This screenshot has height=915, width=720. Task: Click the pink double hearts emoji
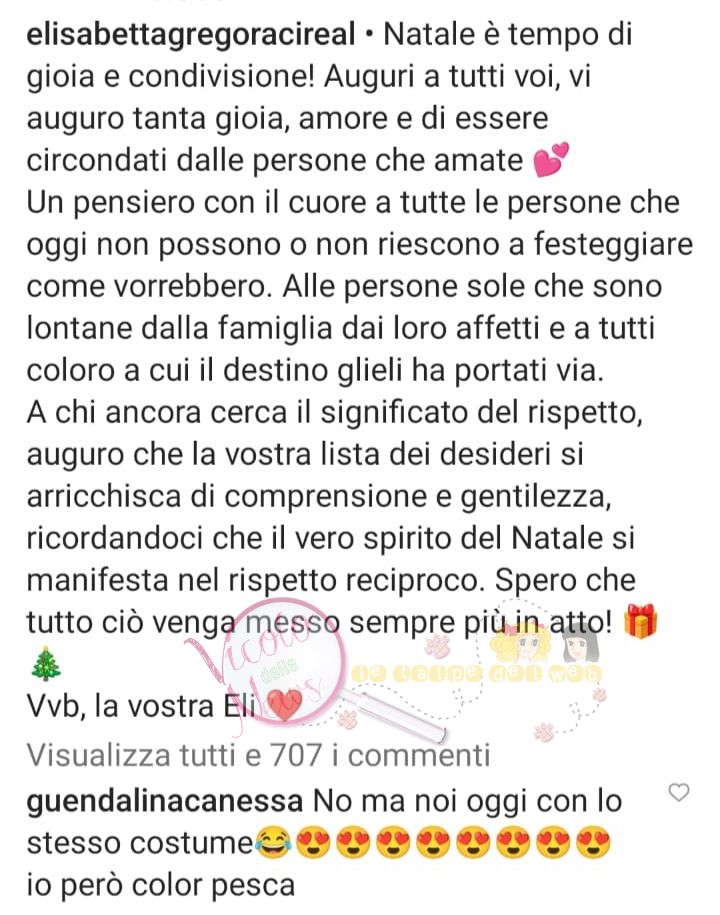pyautogui.click(x=551, y=159)
